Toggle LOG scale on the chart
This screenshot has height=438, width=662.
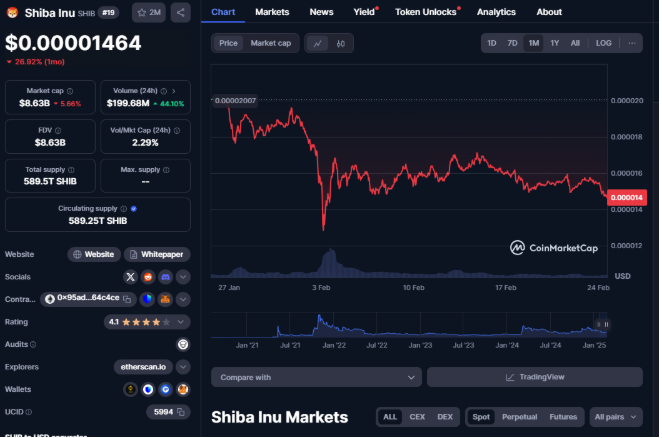(604, 44)
